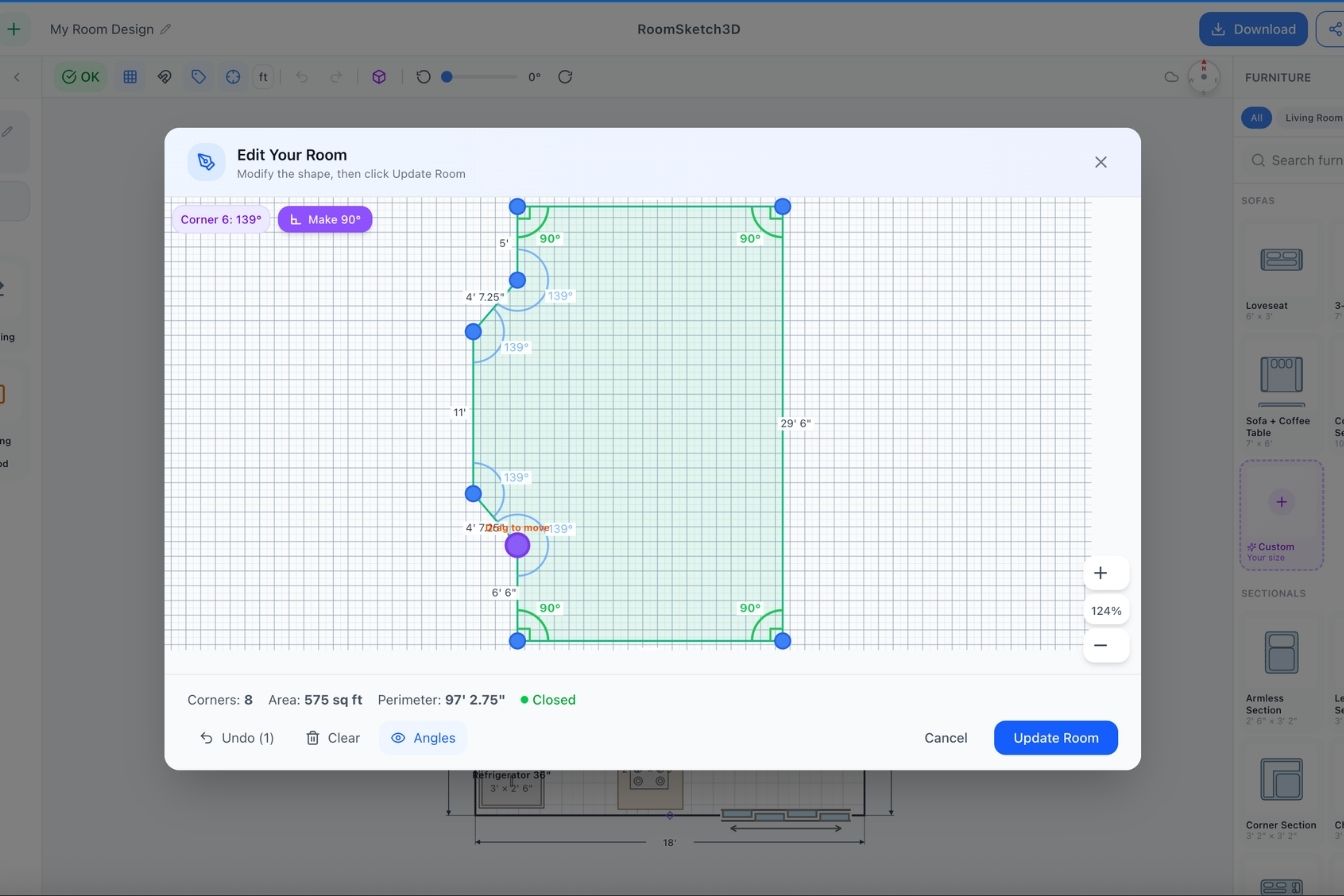Toggle the magnet snapping icon
1344x896 pixels.
point(165,77)
